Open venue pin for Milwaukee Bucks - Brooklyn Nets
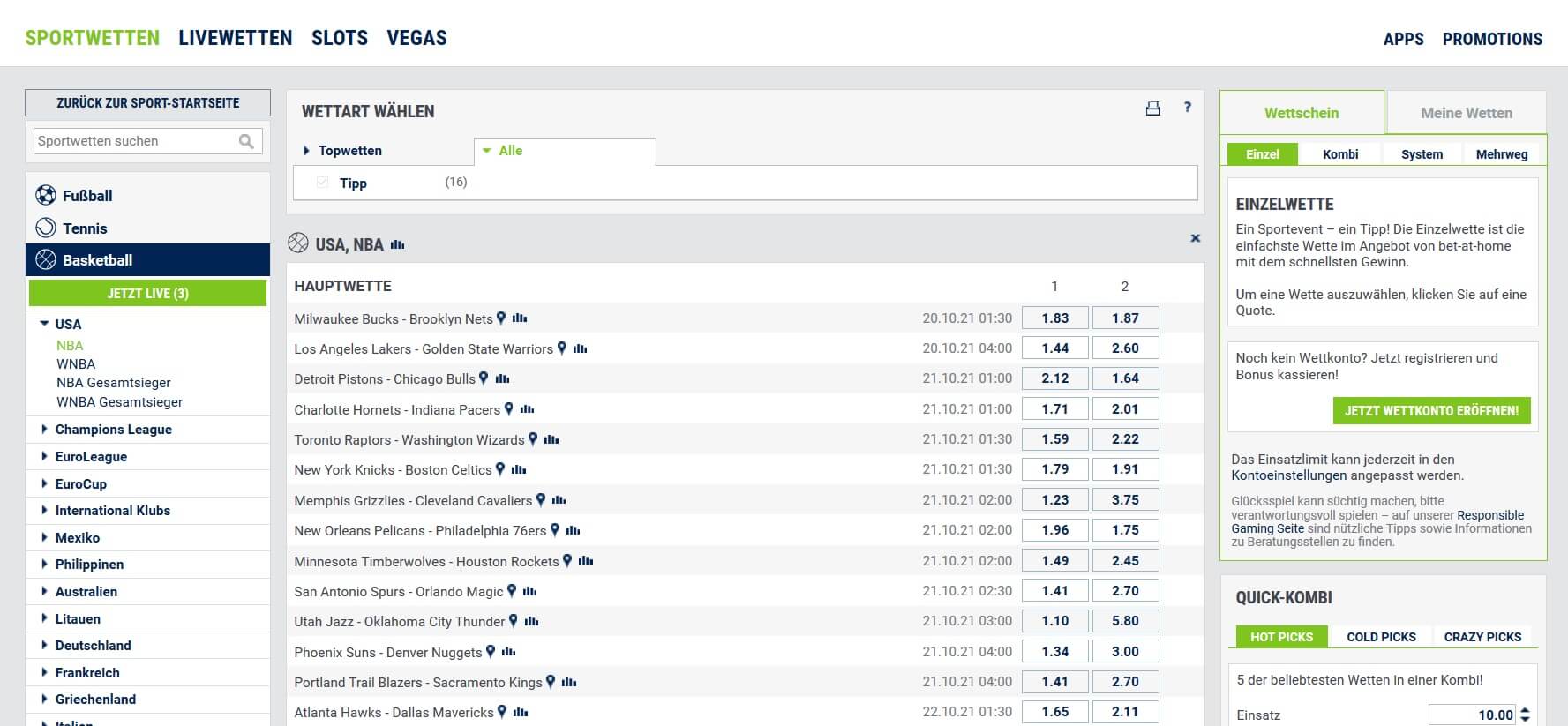 pos(501,318)
